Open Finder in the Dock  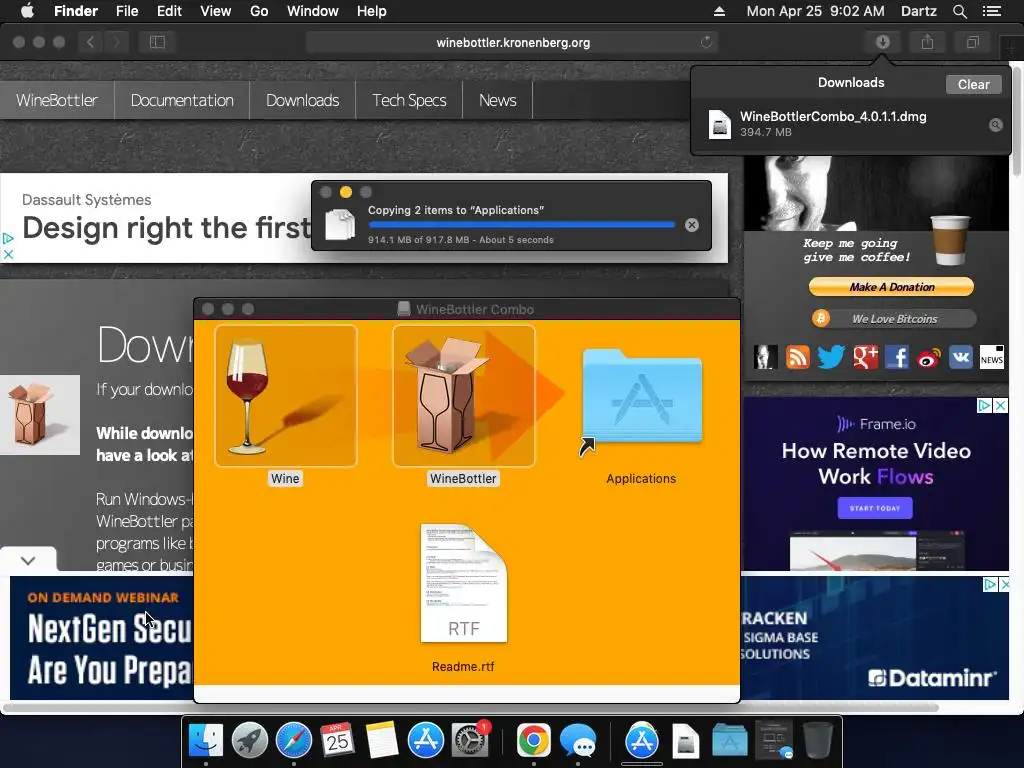point(206,740)
